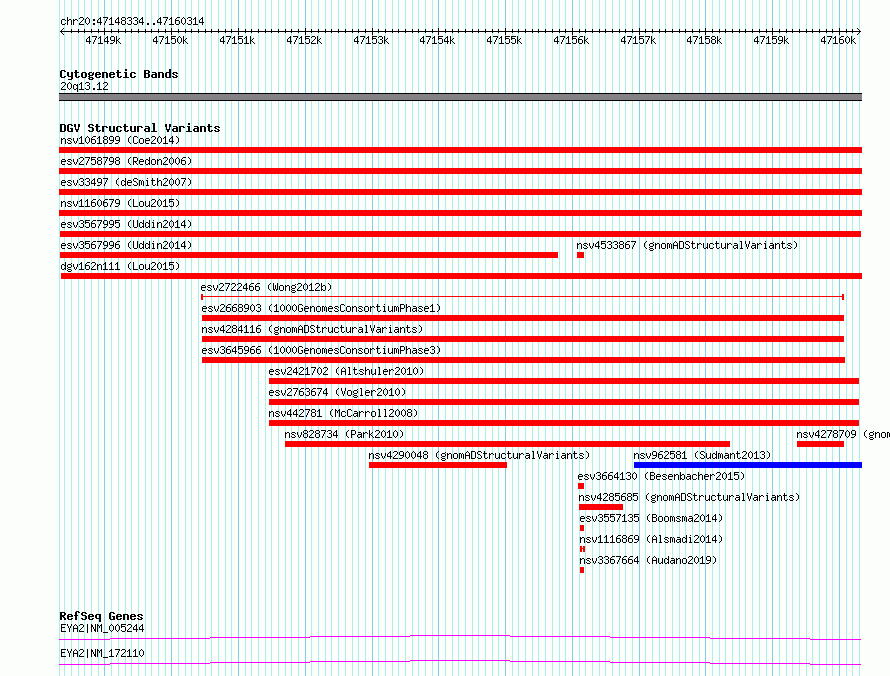Screen dimensions: 890x676
Task: Click the blue nsv962581 (Sudmant2013) variant bar
Action: (748, 465)
